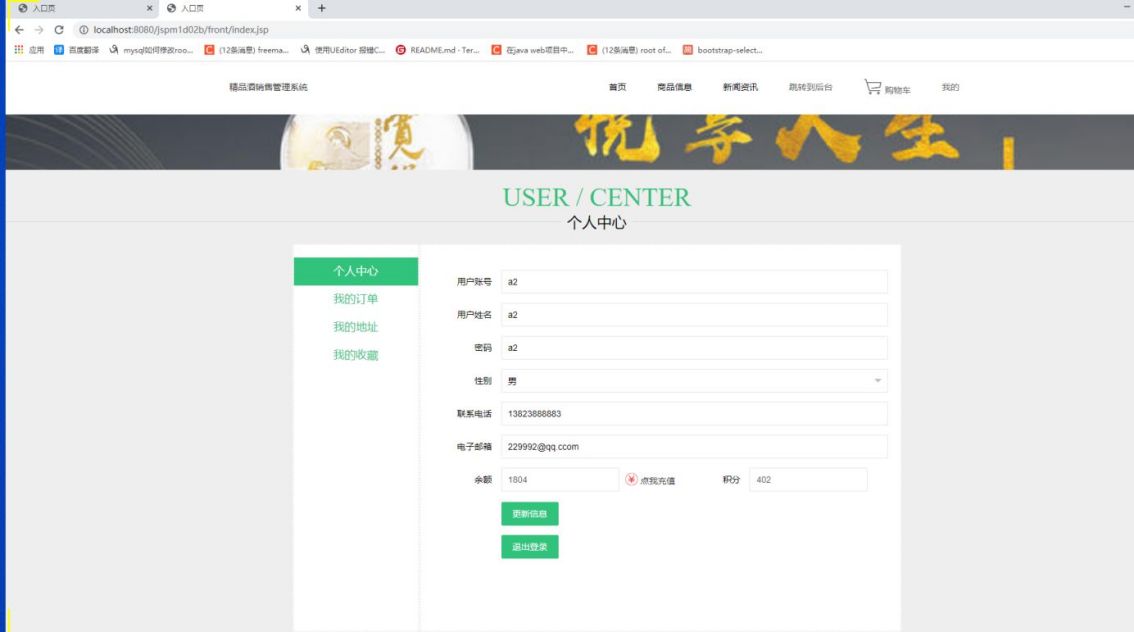Open the freema... bookmark
The image size is (1134, 632).
click(247, 50)
